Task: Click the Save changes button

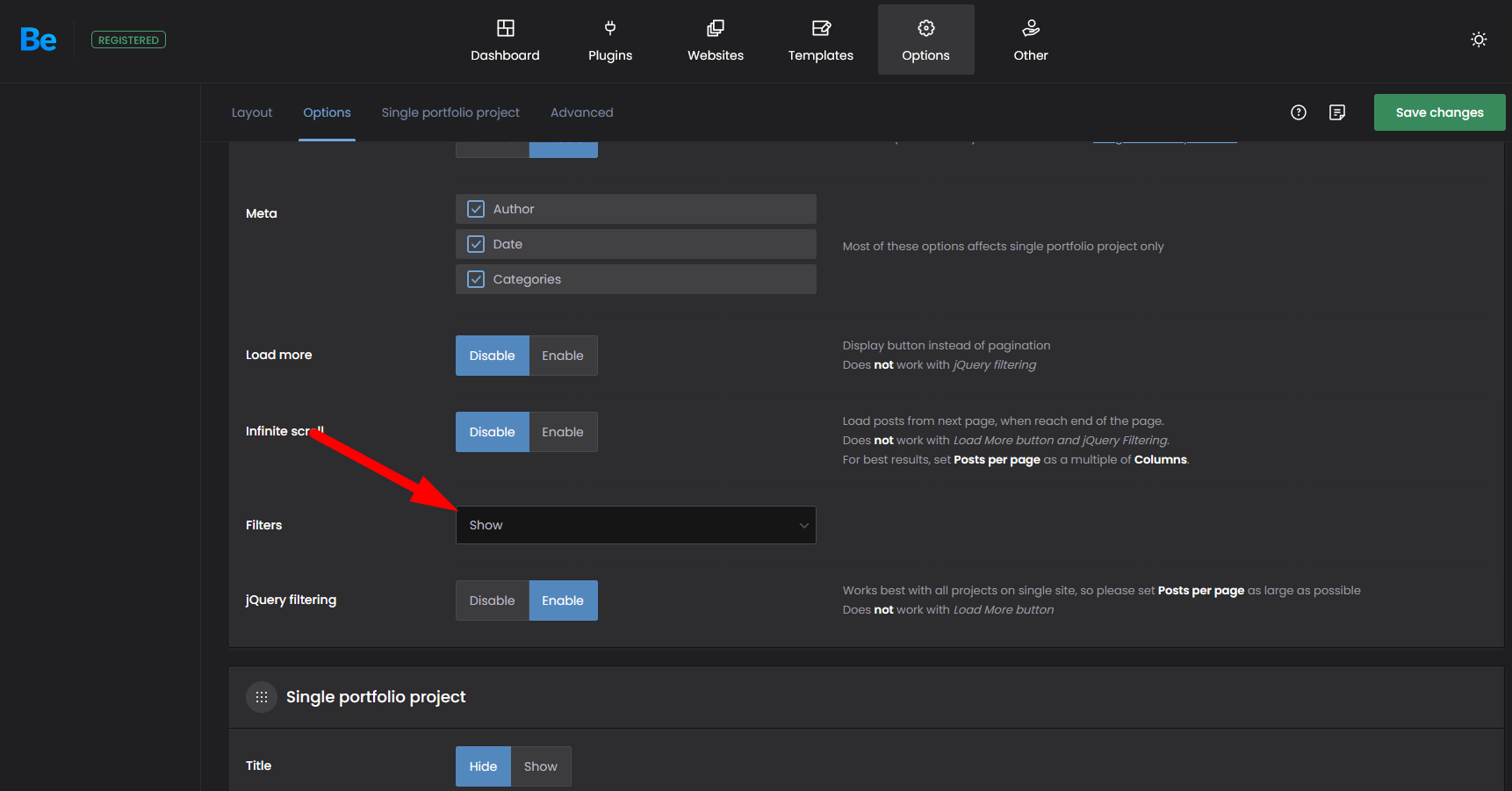Action: [1440, 112]
